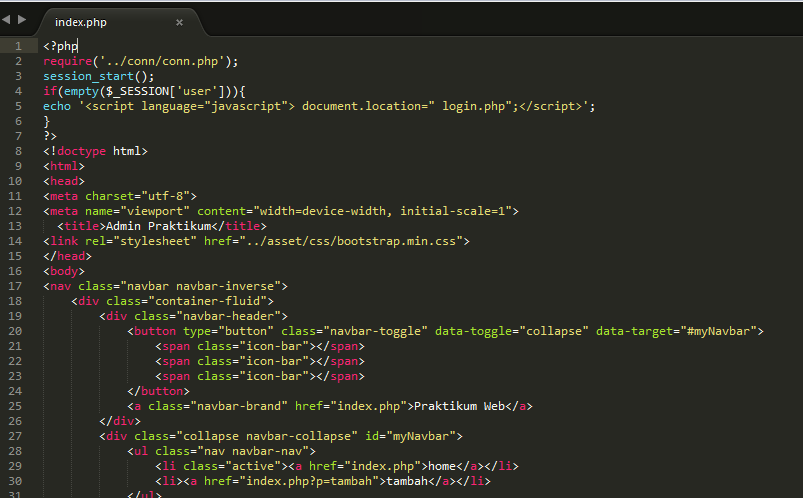Click line number 13 in gutter

click(x=15, y=226)
